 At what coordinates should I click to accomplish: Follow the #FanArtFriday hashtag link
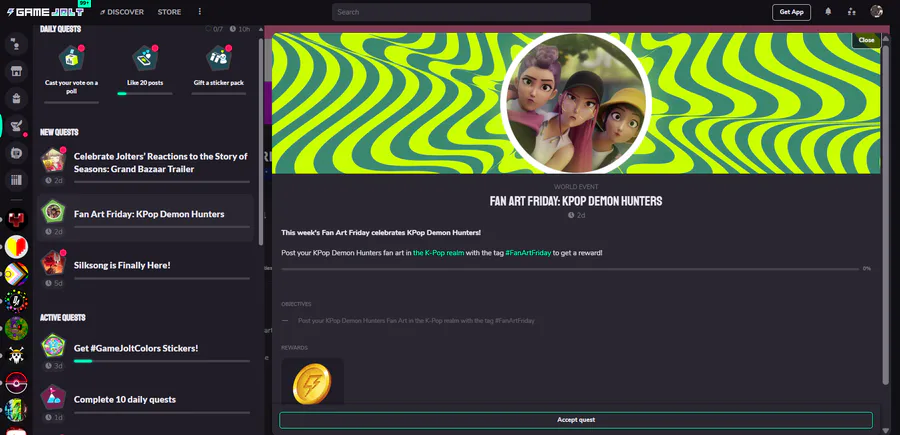coord(528,253)
